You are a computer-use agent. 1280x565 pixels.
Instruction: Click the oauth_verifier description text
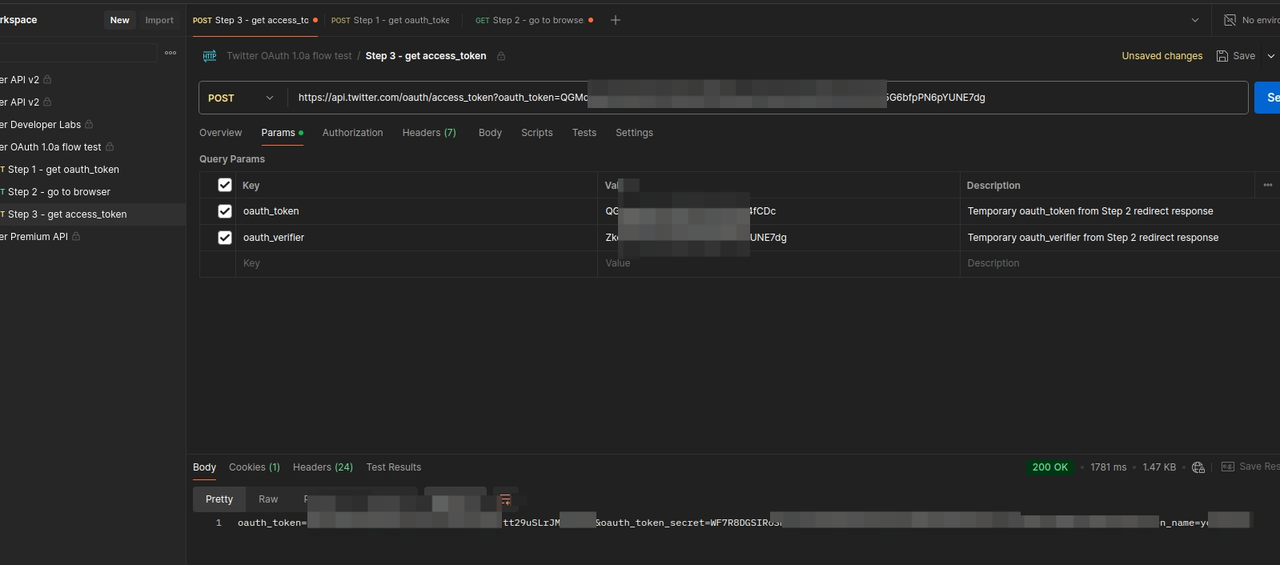(x=1093, y=237)
